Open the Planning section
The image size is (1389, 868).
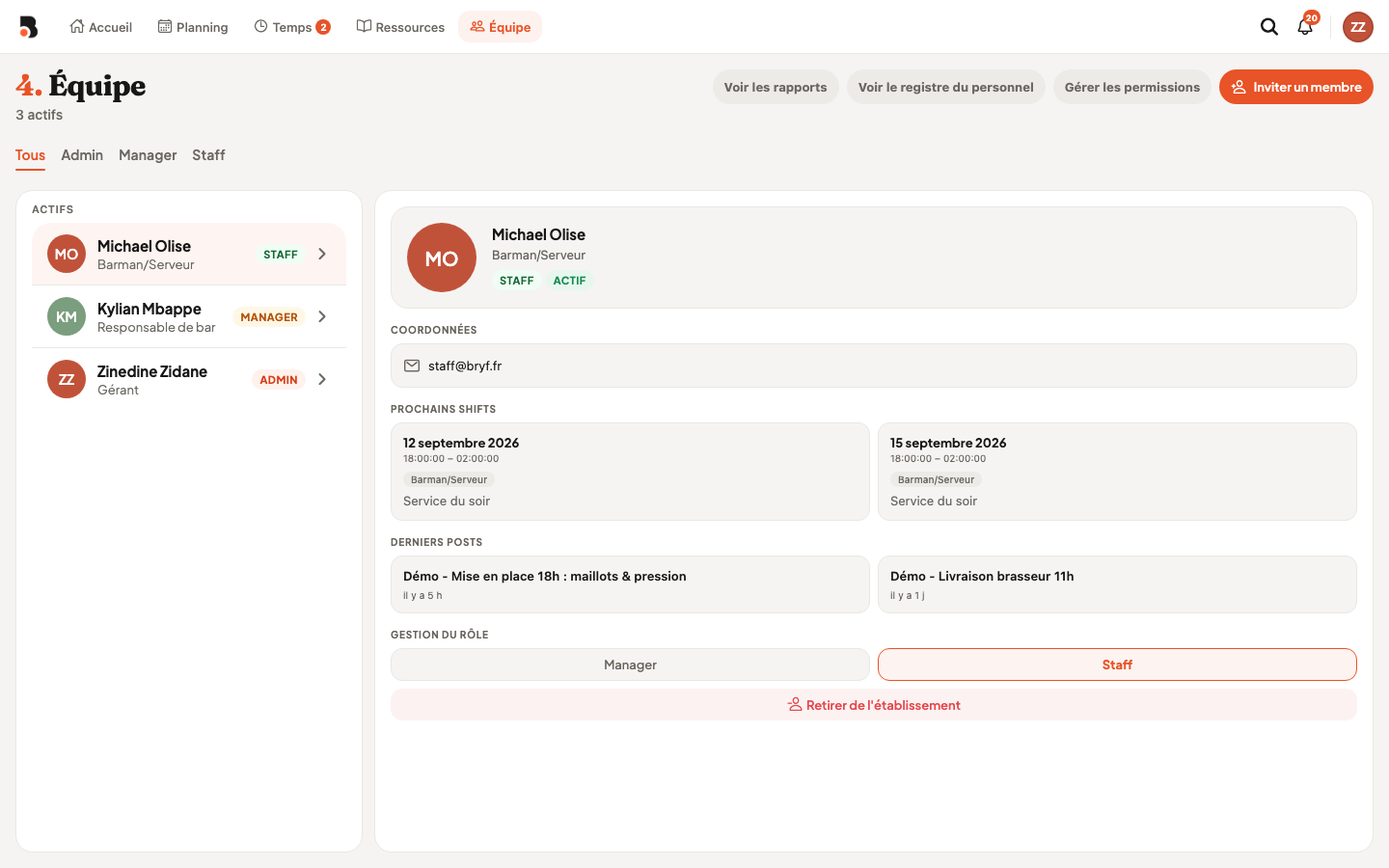193,27
